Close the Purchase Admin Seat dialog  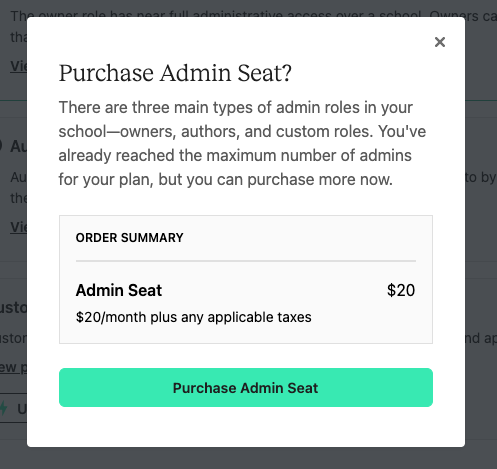pos(440,42)
